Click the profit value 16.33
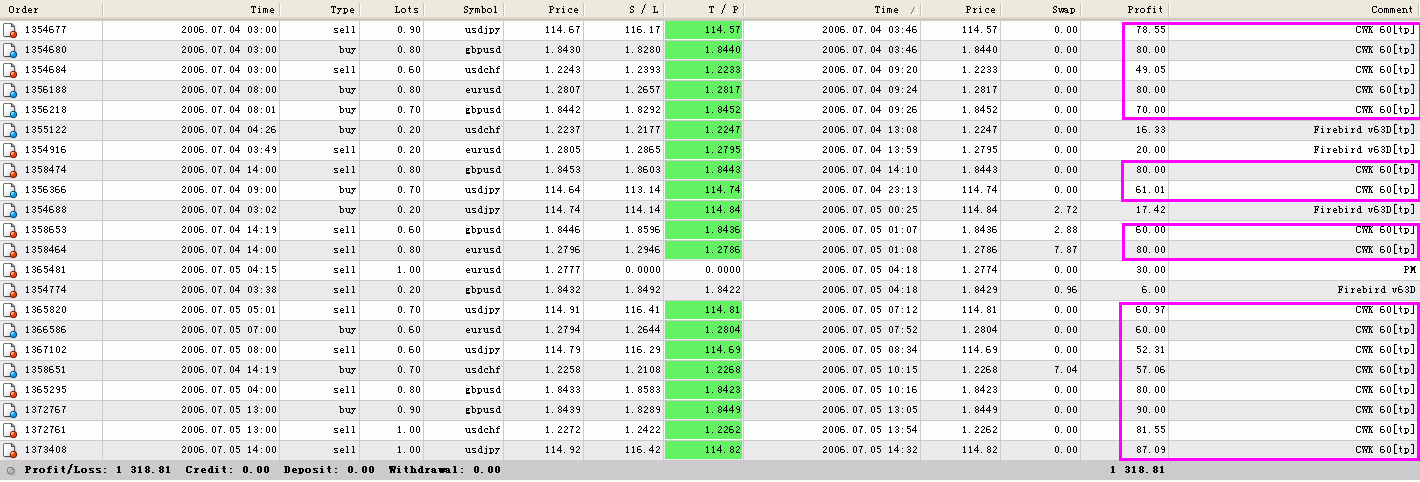This screenshot has width=1420, height=482. 1151,130
